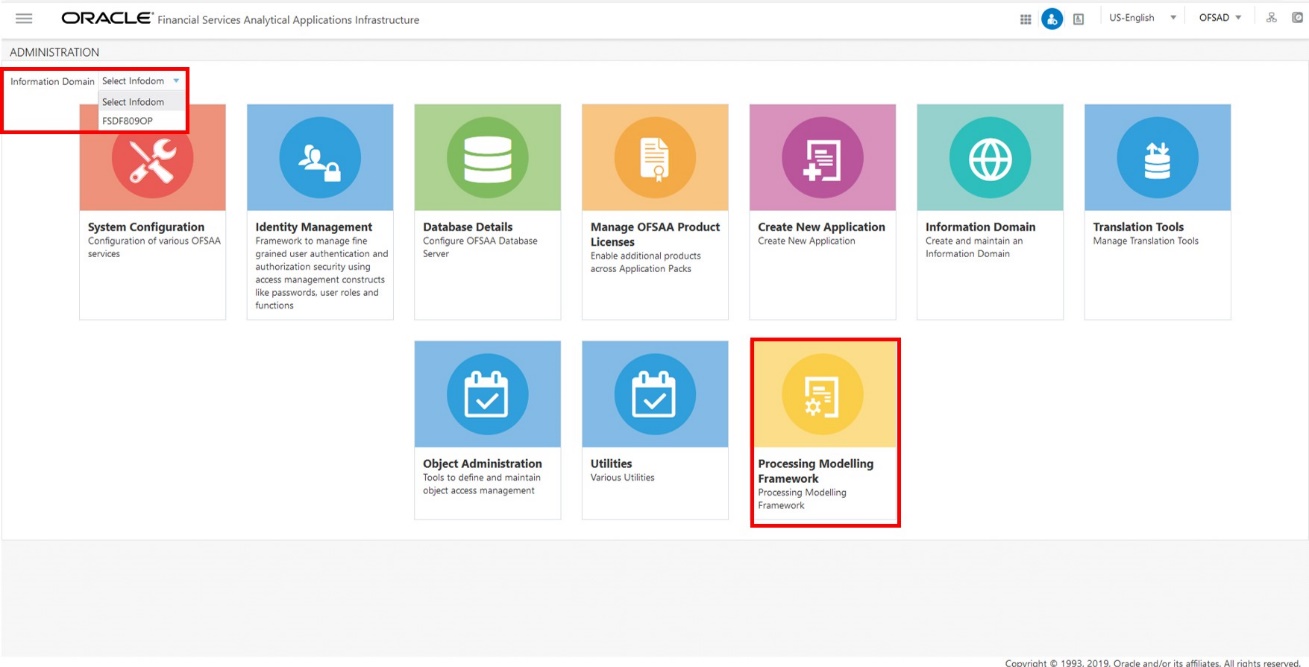Viewport: 1309px width, 667px height.
Task: Click 'Enable additional products across Application Packs' text
Action: click(x=645, y=262)
